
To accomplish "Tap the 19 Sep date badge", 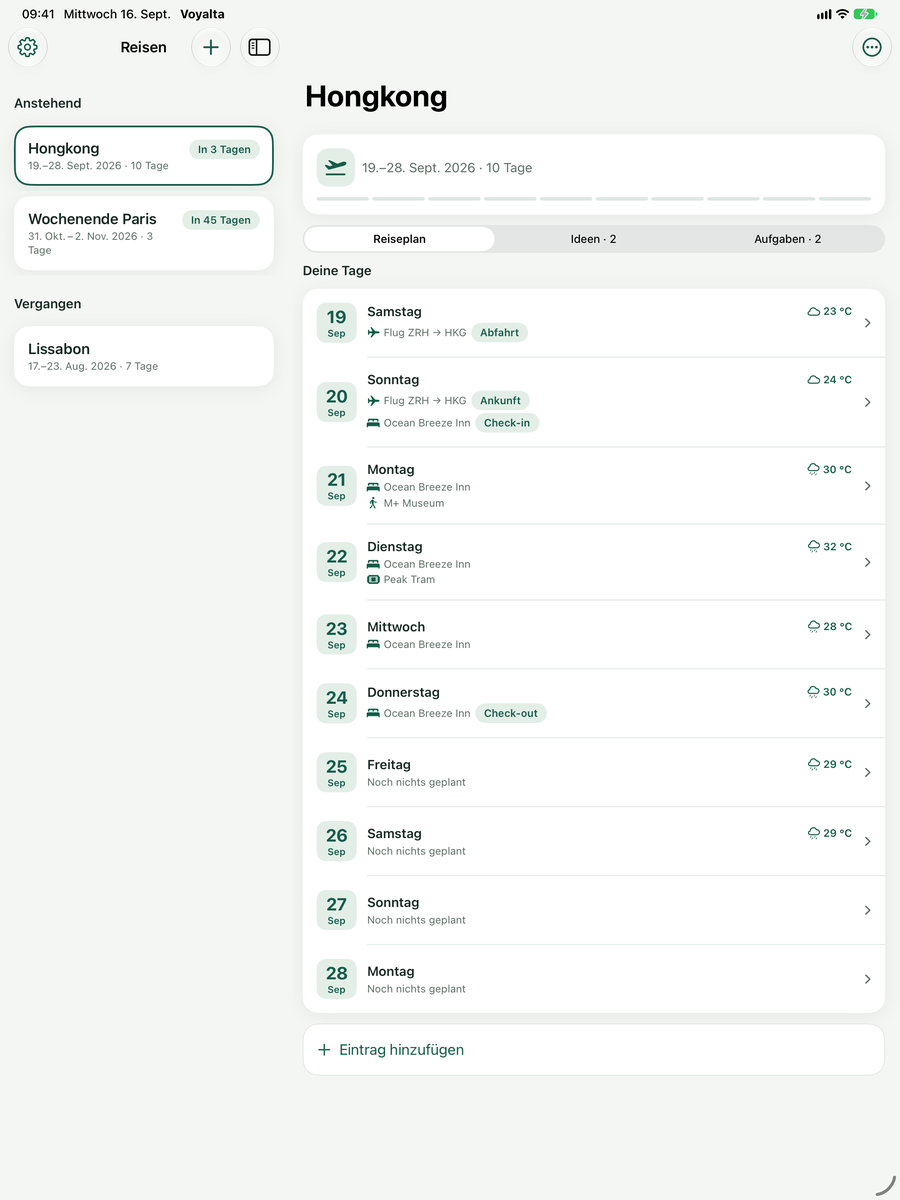I will 336,323.
